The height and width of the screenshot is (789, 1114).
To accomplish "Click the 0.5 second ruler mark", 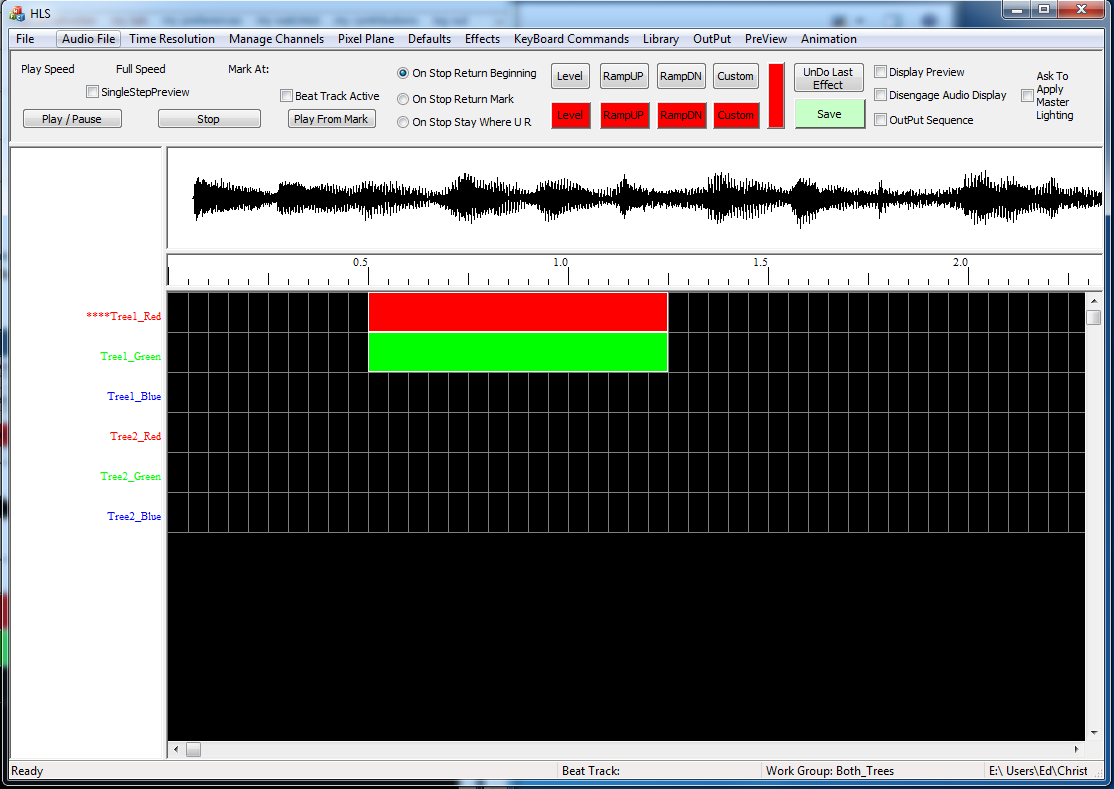I will click(x=361, y=263).
